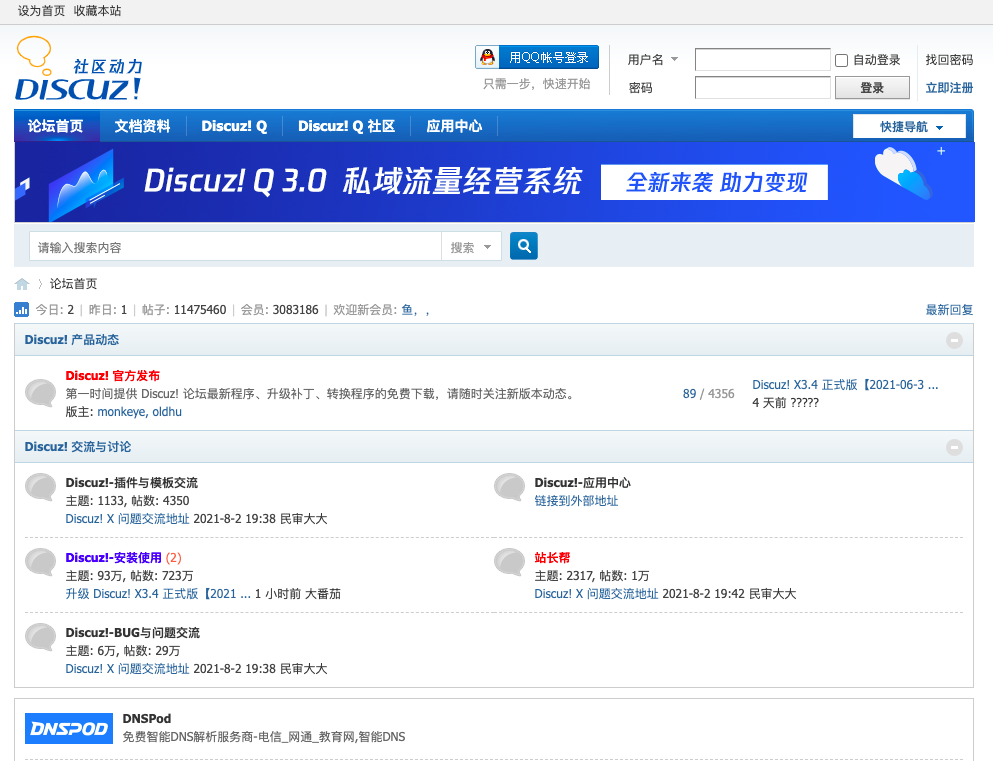This screenshot has width=993, height=761.
Task: Open the 文档资料 nav tab
Action: pyautogui.click(x=142, y=126)
